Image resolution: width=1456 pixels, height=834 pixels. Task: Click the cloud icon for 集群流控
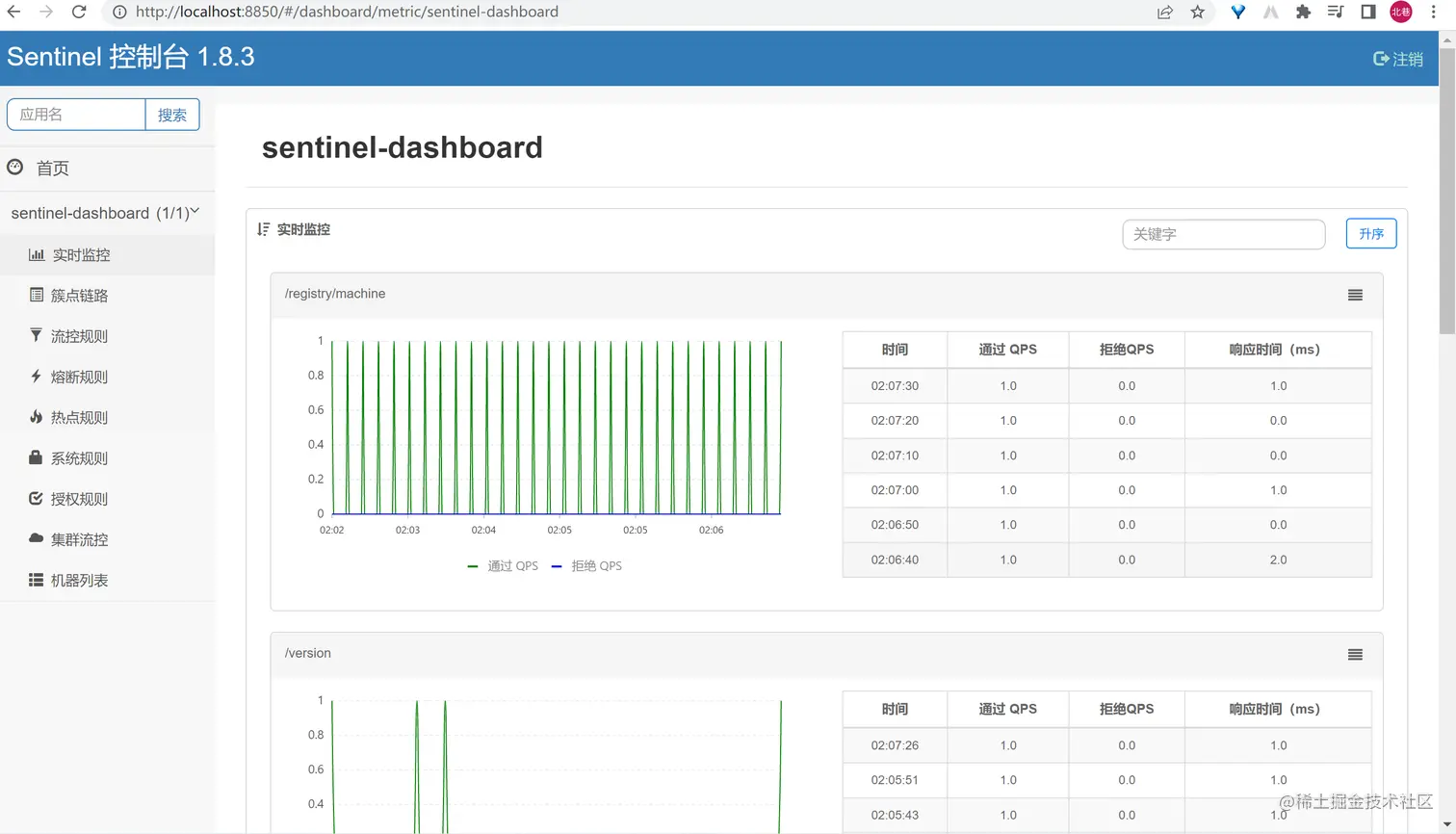click(x=36, y=538)
